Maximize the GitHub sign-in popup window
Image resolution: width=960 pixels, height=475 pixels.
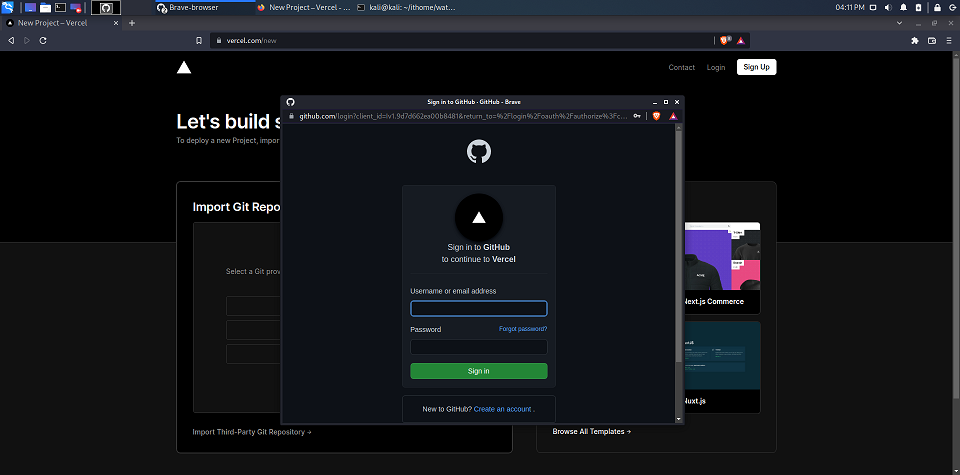tap(666, 102)
